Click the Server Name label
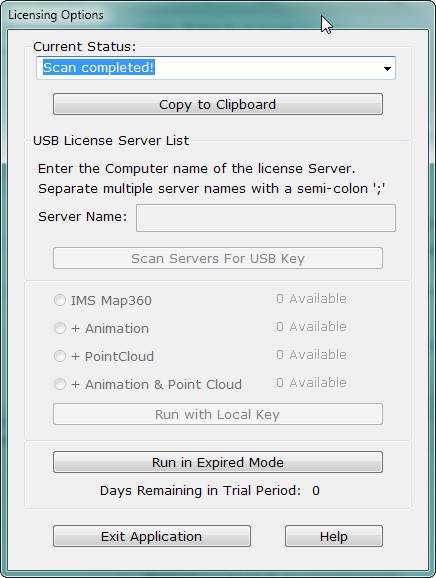 coord(83,216)
